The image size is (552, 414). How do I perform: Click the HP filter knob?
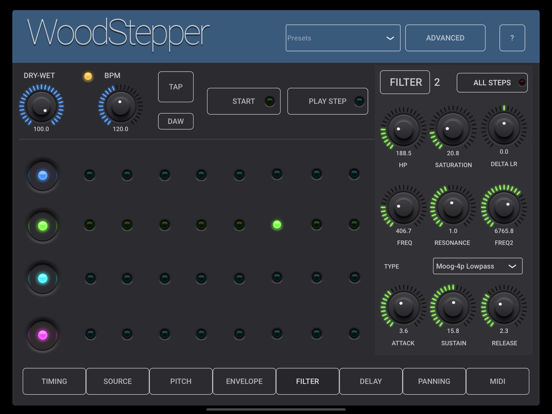pos(403,129)
